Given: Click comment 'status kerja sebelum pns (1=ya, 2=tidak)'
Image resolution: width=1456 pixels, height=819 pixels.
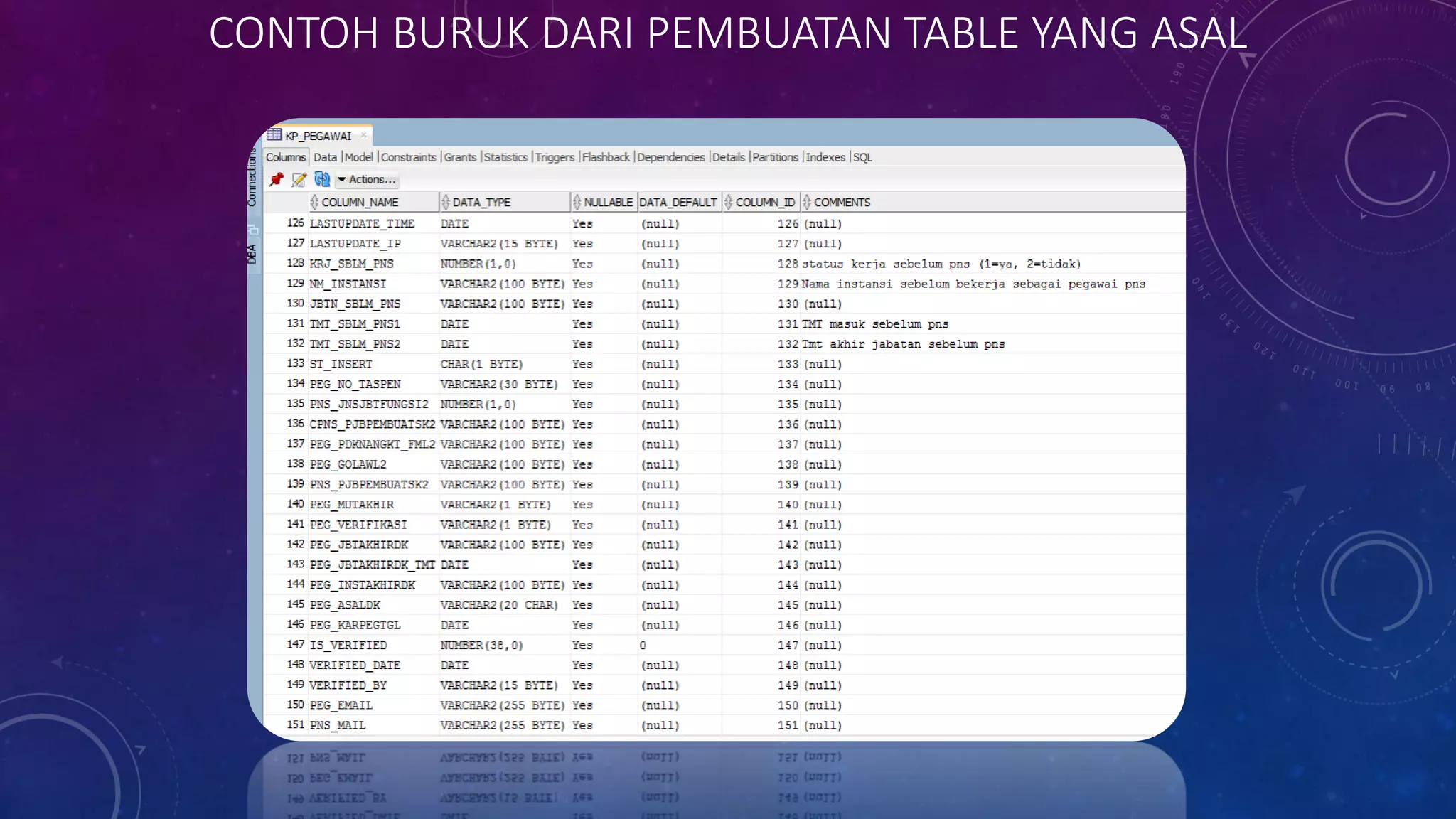Looking at the screenshot, I should pos(941,264).
